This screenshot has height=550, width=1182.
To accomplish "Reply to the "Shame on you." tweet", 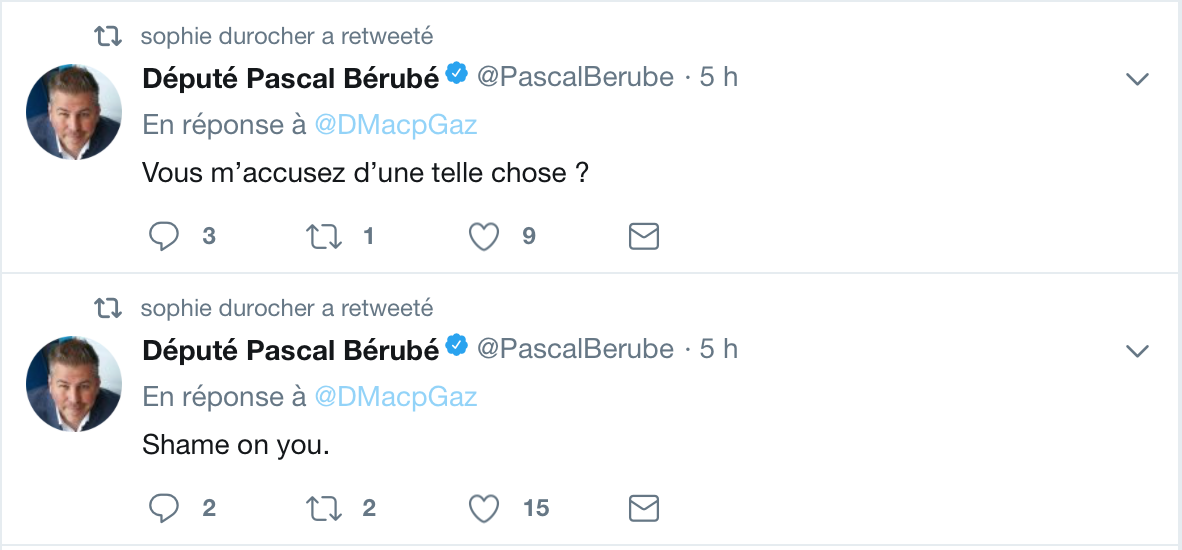I will coord(164,509).
